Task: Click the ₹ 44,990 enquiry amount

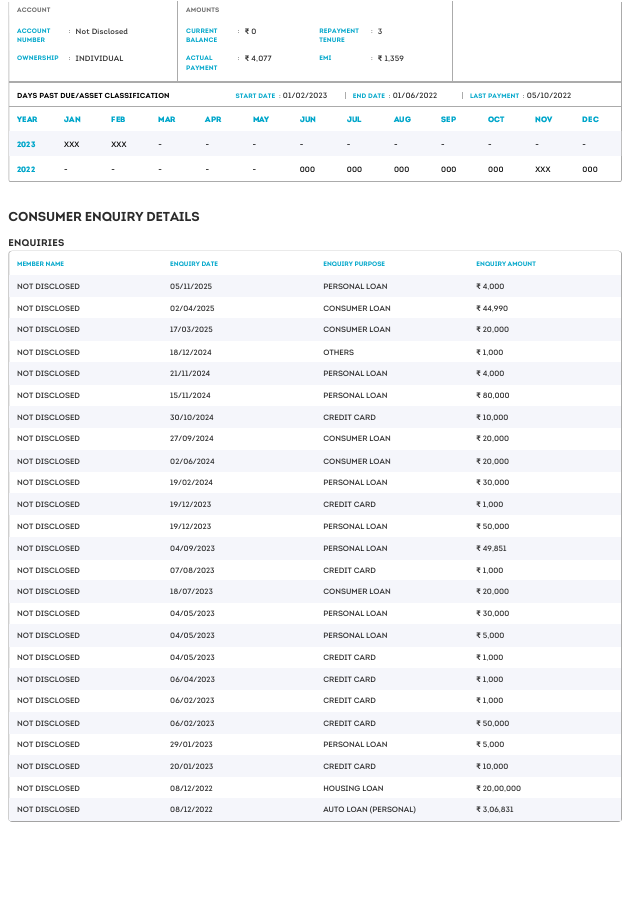Action: point(492,308)
